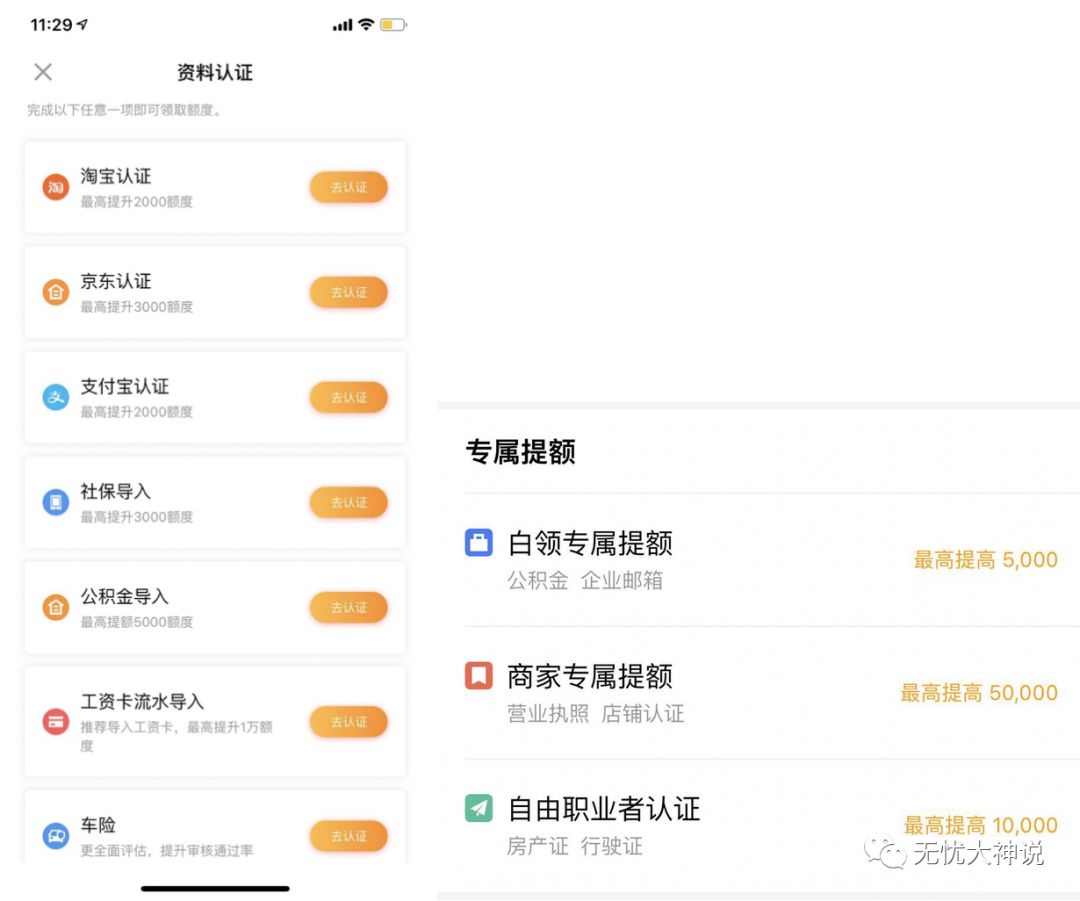Tap the home indicator bar at bottom
Screen dimensions: 1080x901
point(215,889)
